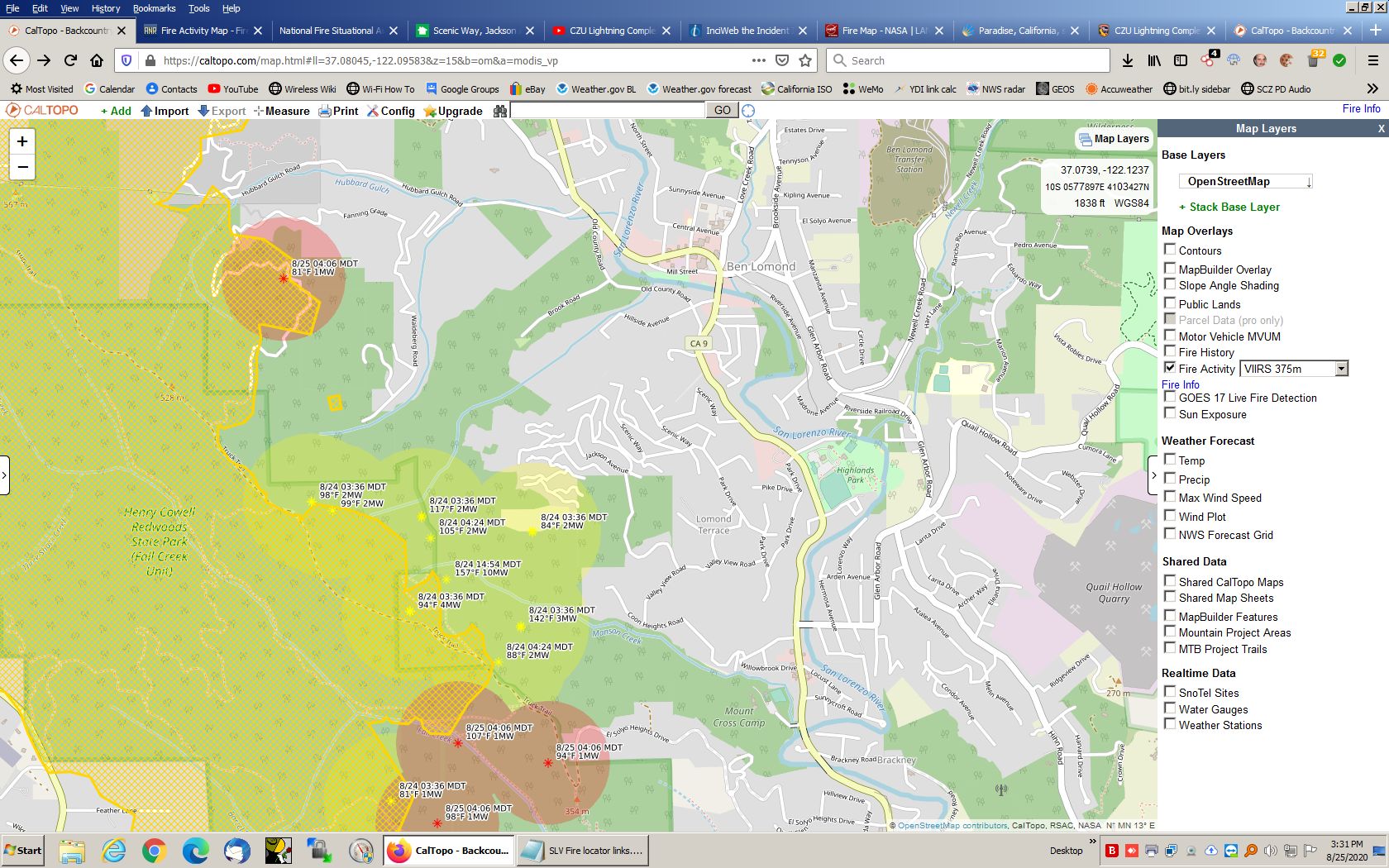
Task: Uncheck the Fire Activity overlay
Action: click(x=1169, y=367)
